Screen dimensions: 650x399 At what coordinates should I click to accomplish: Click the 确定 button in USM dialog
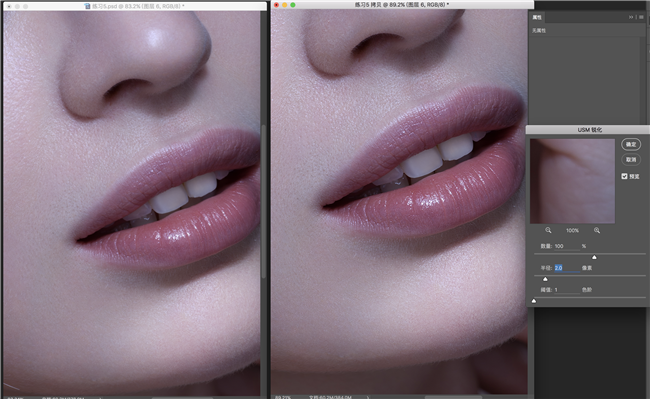pyautogui.click(x=631, y=144)
